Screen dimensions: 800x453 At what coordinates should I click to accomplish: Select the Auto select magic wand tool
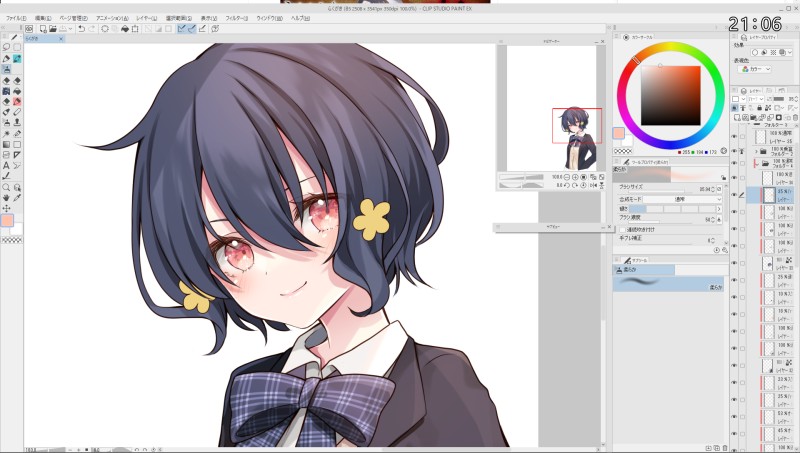pos(6,134)
